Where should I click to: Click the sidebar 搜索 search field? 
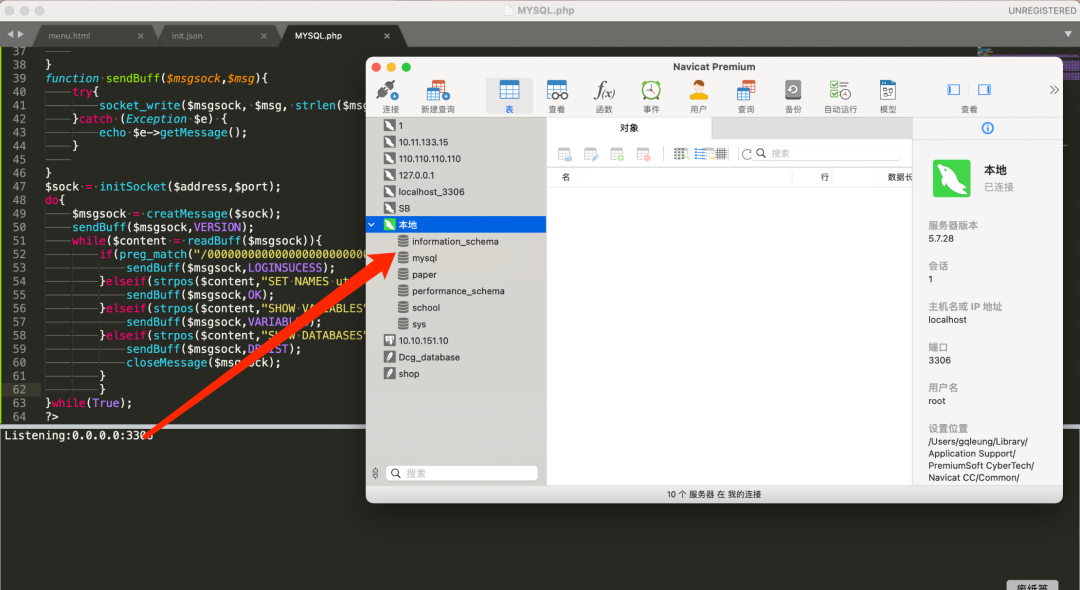tap(461, 473)
